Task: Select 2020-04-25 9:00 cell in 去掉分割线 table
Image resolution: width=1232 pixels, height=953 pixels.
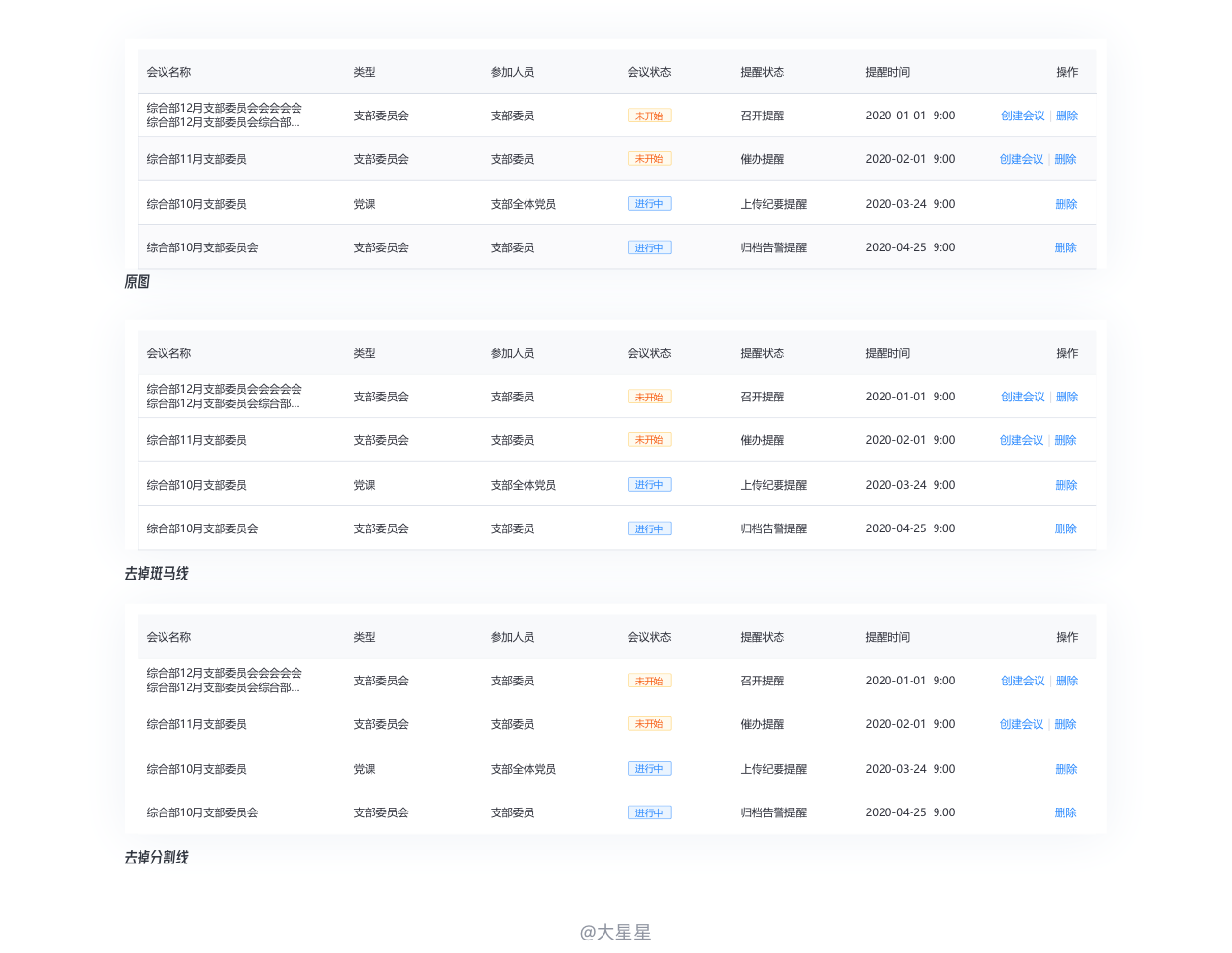Action: 911,812
